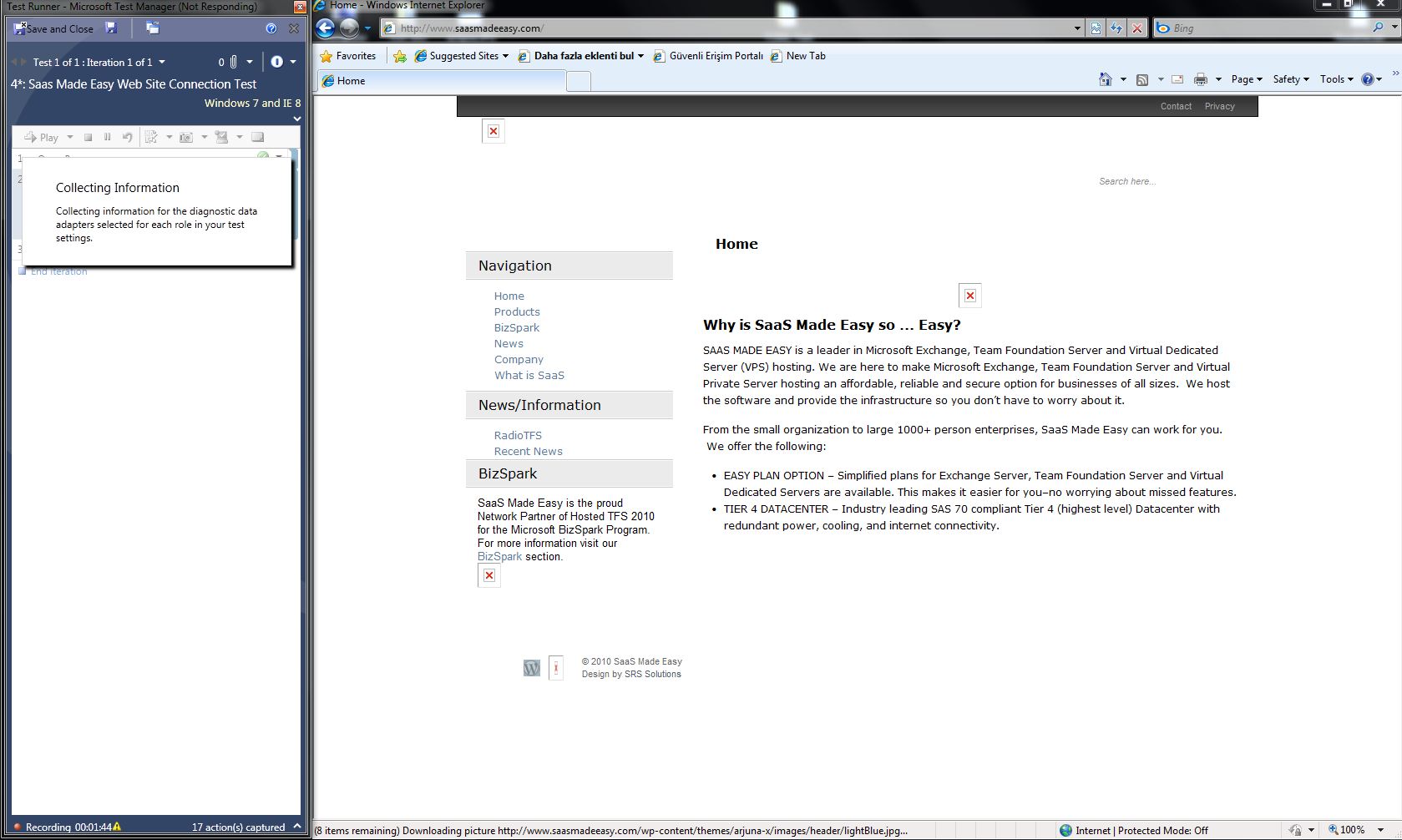The image size is (1402, 840).
Task: Open Suggested Sites favorites item
Action: click(x=462, y=56)
